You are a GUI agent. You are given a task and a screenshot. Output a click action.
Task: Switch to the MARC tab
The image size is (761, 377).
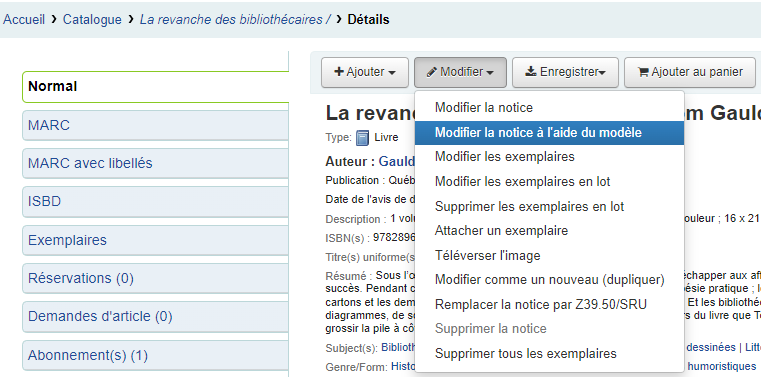pos(155,125)
